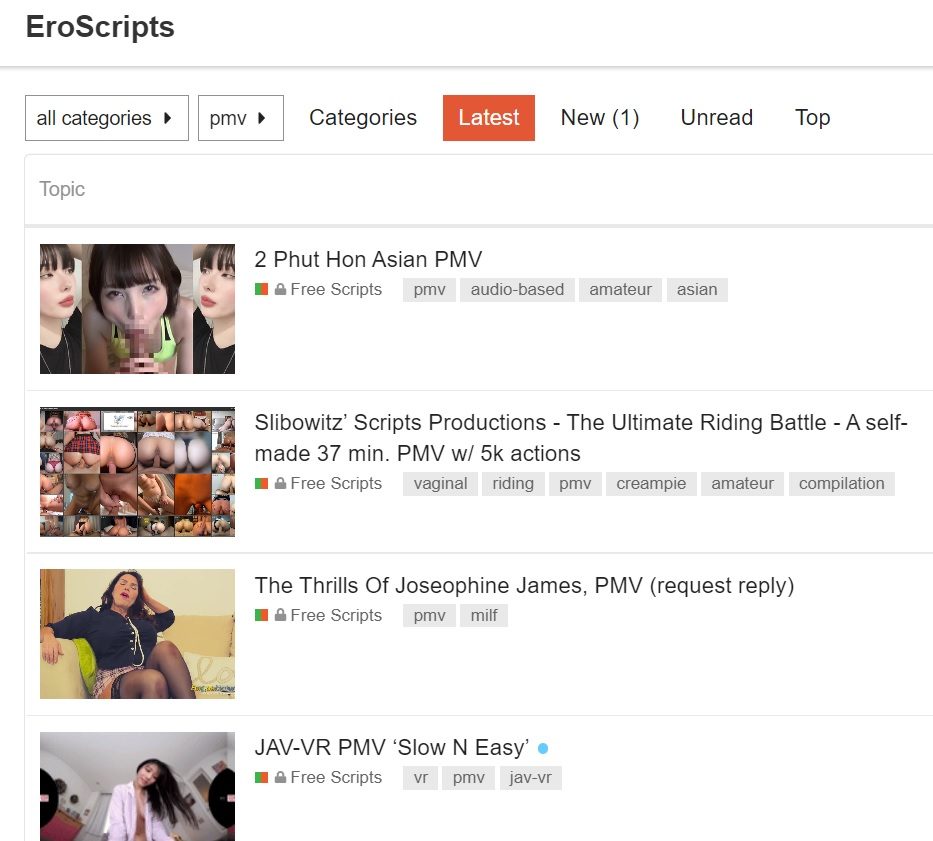Click the blue new-post dot indicator
The width and height of the screenshot is (933, 841).
(543, 748)
